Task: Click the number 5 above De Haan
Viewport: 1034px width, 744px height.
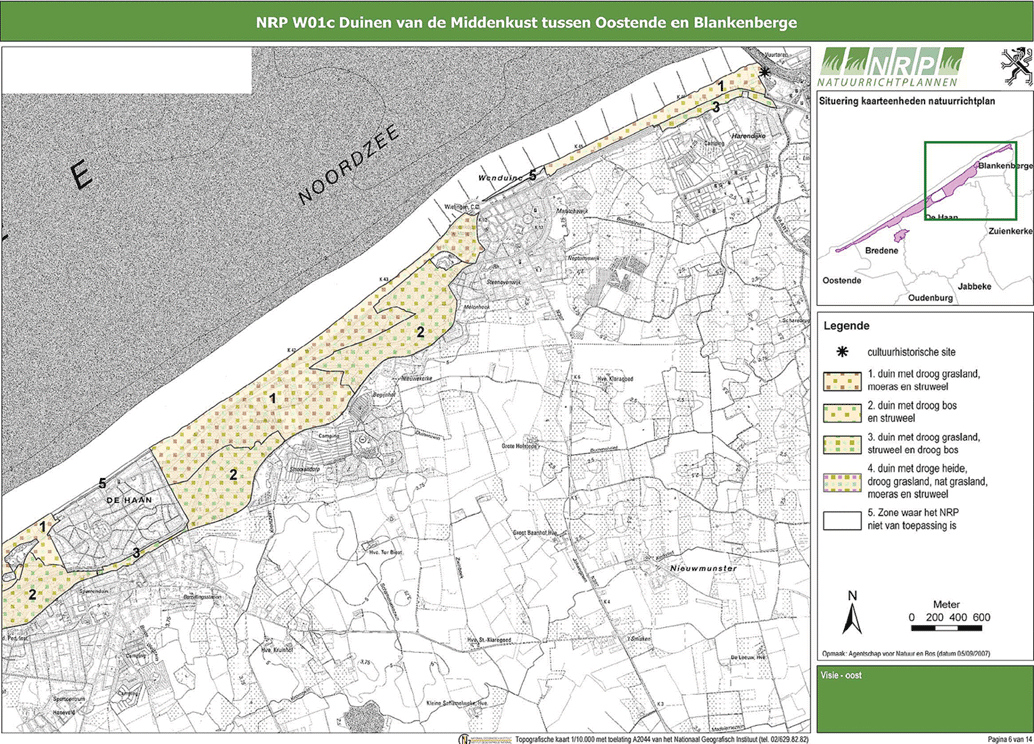Action: tap(102, 483)
